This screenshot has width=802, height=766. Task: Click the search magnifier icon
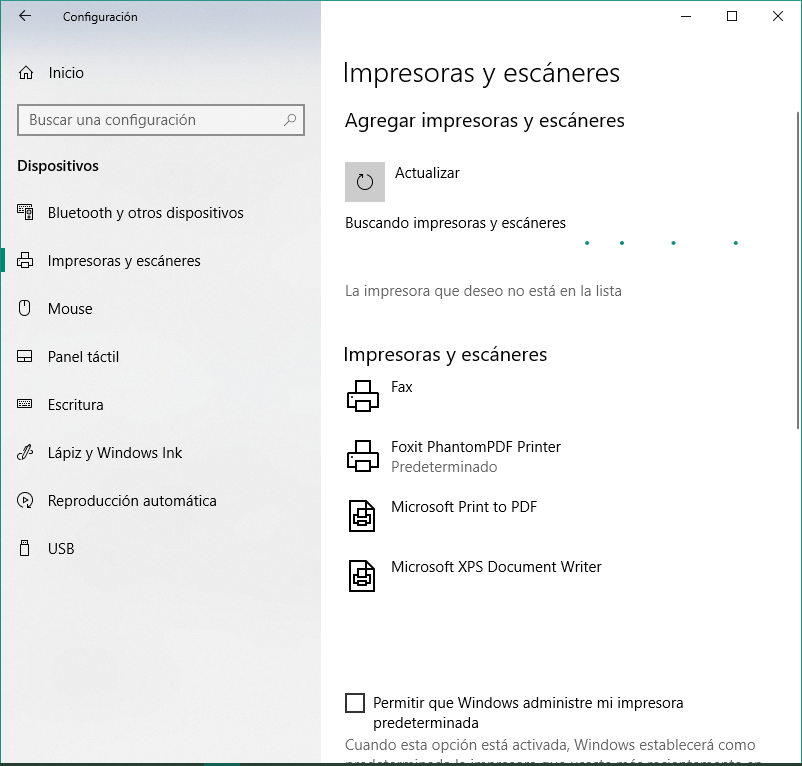[x=290, y=120]
